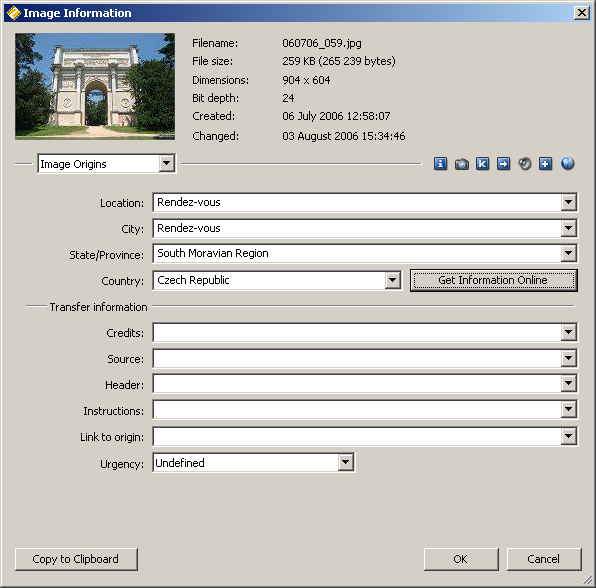The image size is (596, 588).
Task: Open the Image Origins section dropdown
Action: pyautogui.click(x=106, y=164)
